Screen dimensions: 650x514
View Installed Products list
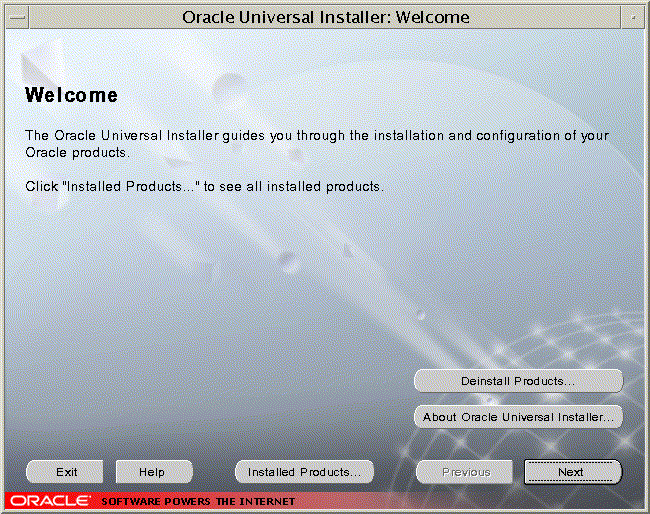pos(304,472)
